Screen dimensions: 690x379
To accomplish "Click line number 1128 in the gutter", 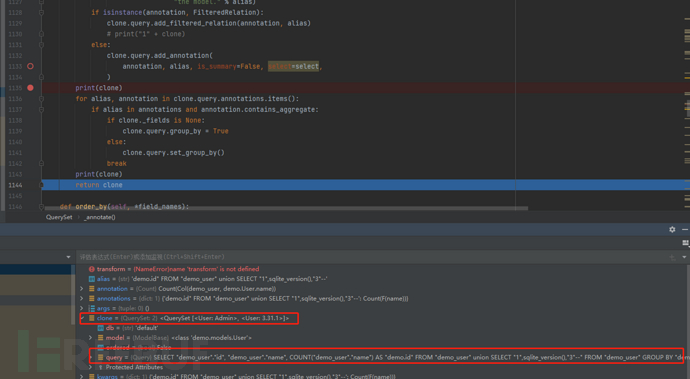I will pos(15,12).
